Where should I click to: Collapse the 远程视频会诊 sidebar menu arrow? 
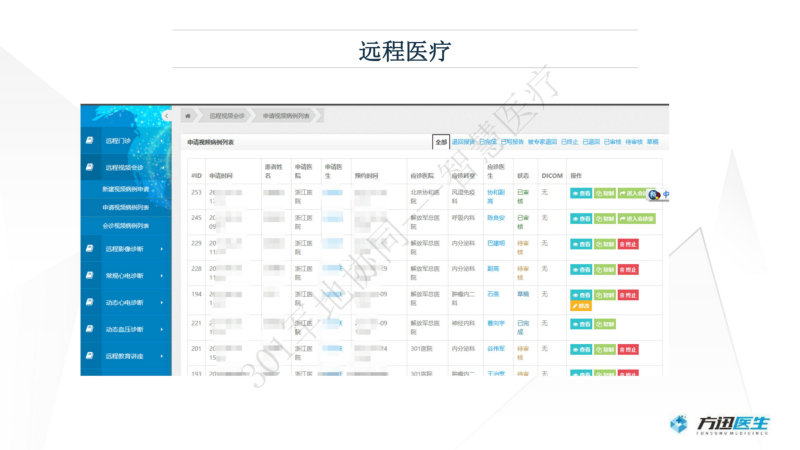(163, 167)
